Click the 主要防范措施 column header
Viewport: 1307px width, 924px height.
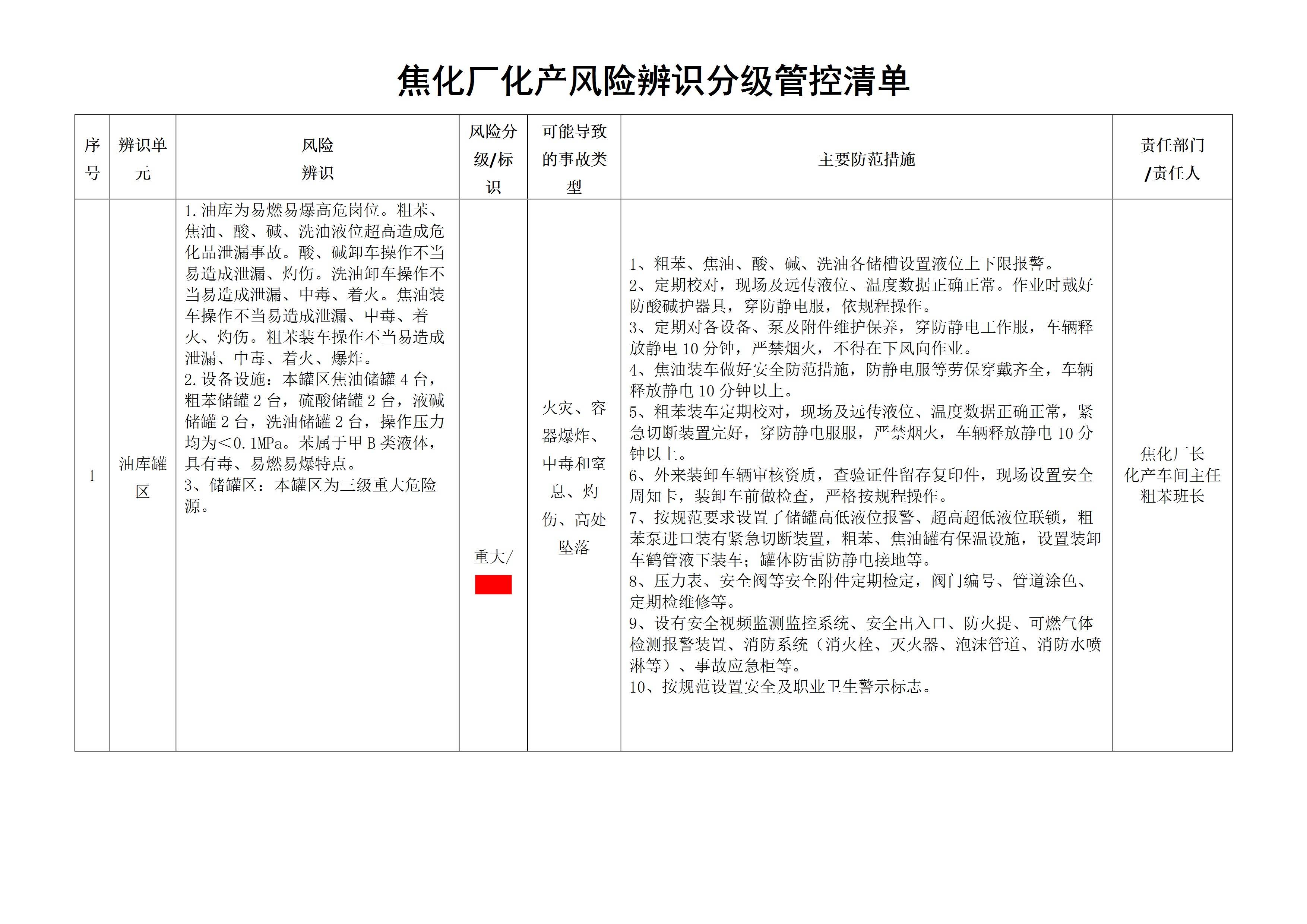coord(866,159)
